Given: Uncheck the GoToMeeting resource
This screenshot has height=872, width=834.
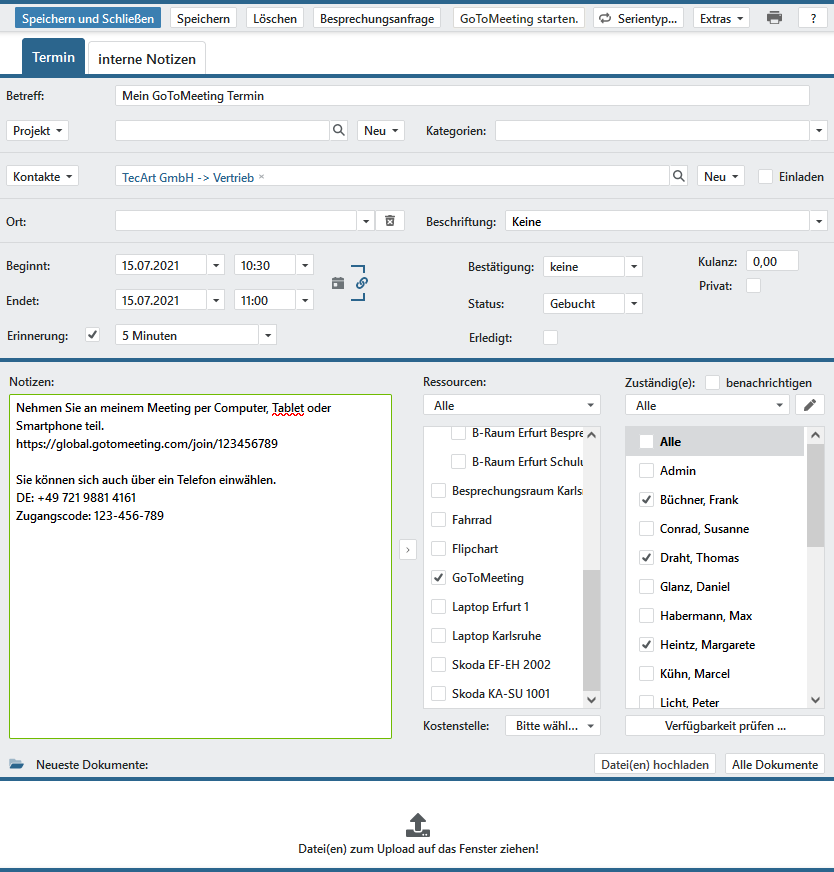Looking at the screenshot, I should click(438, 578).
